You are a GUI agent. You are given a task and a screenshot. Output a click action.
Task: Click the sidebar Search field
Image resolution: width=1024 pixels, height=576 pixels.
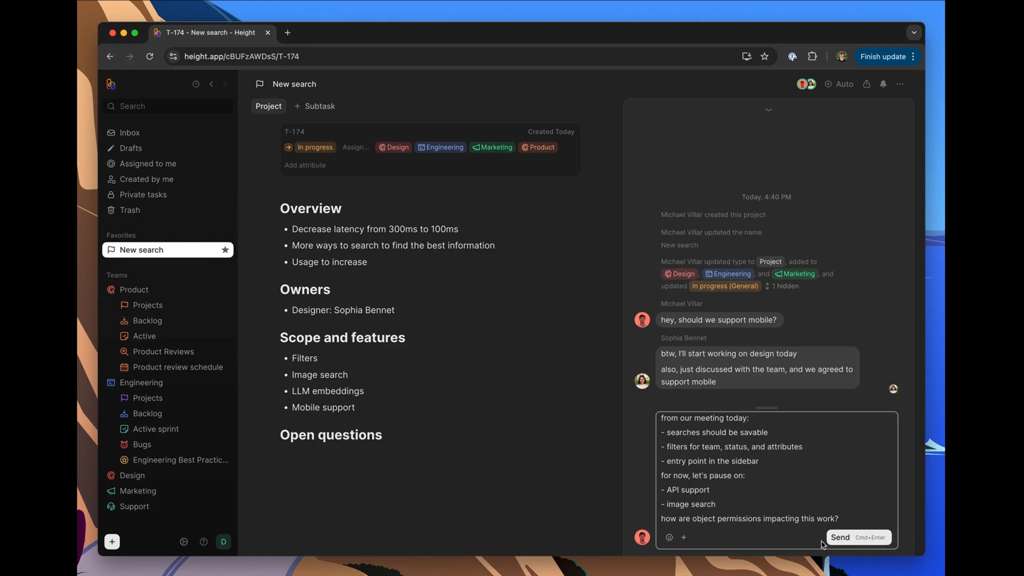[x=170, y=106]
